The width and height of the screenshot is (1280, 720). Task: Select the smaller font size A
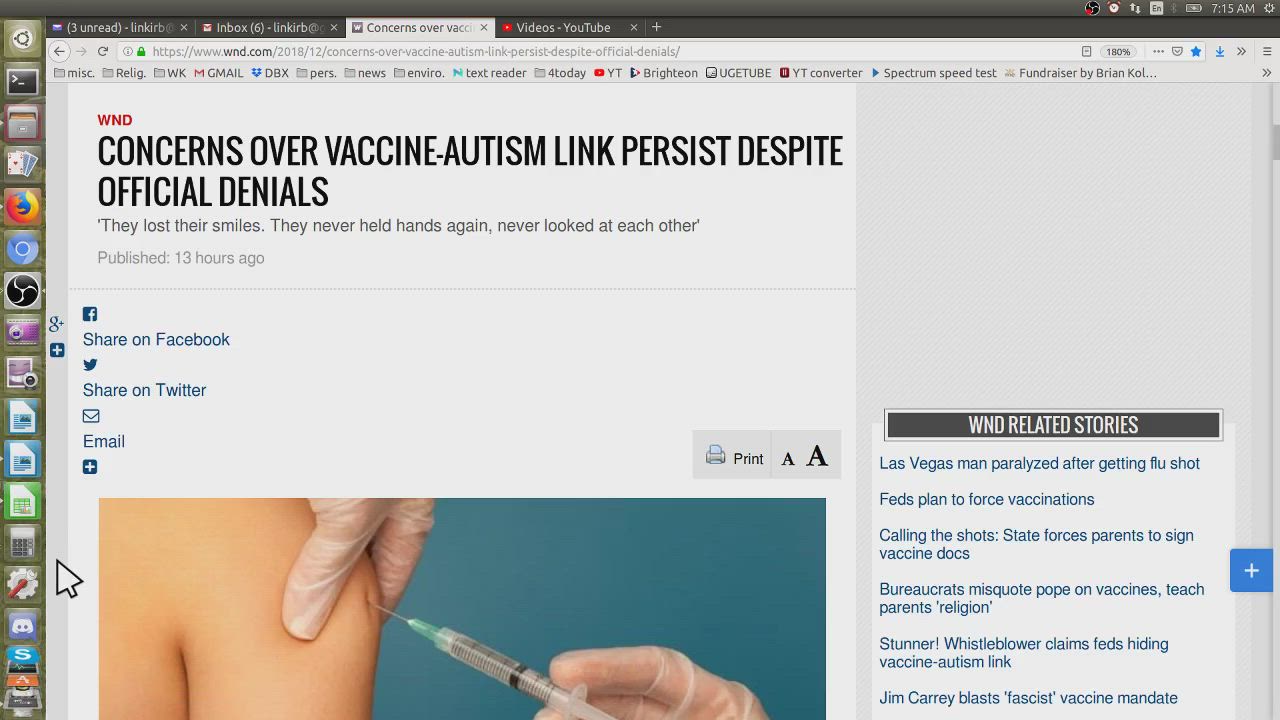pos(788,459)
